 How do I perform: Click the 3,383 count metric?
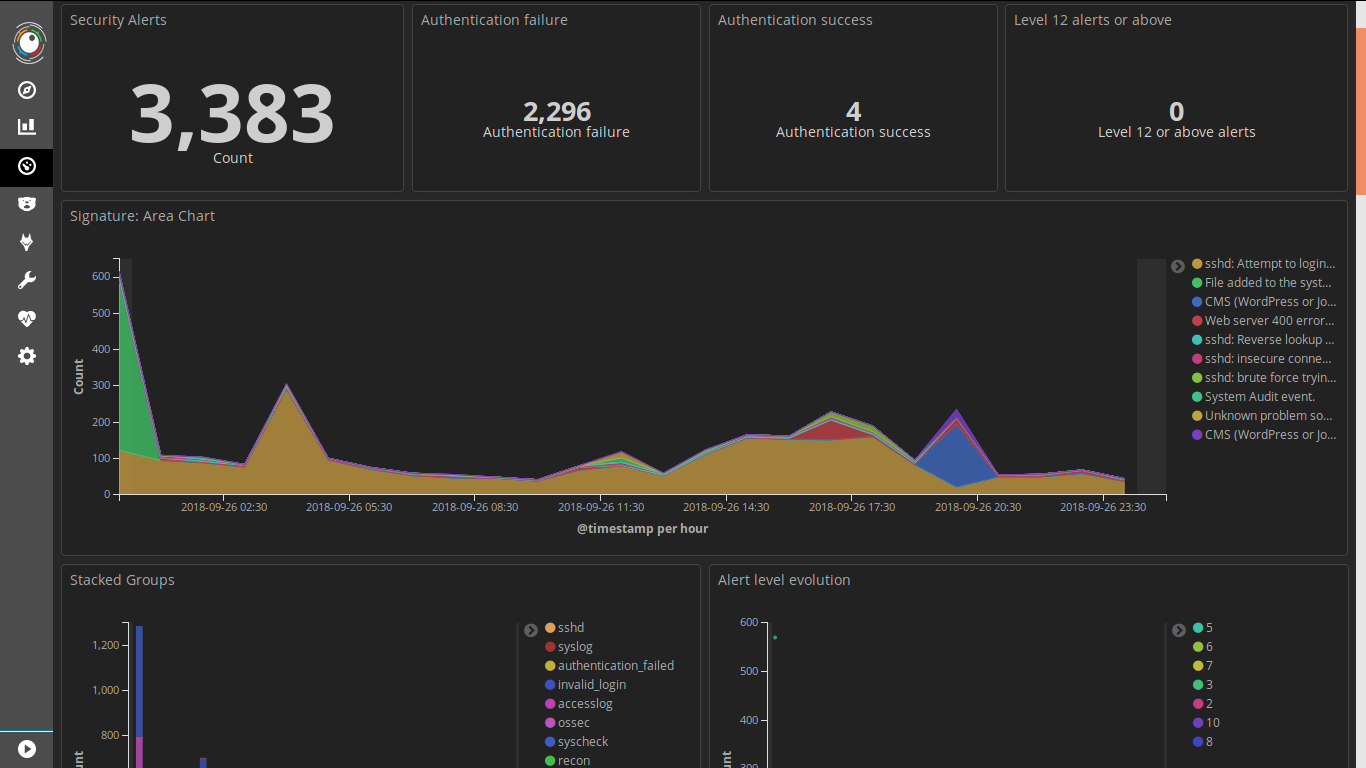tap(232, 113)
